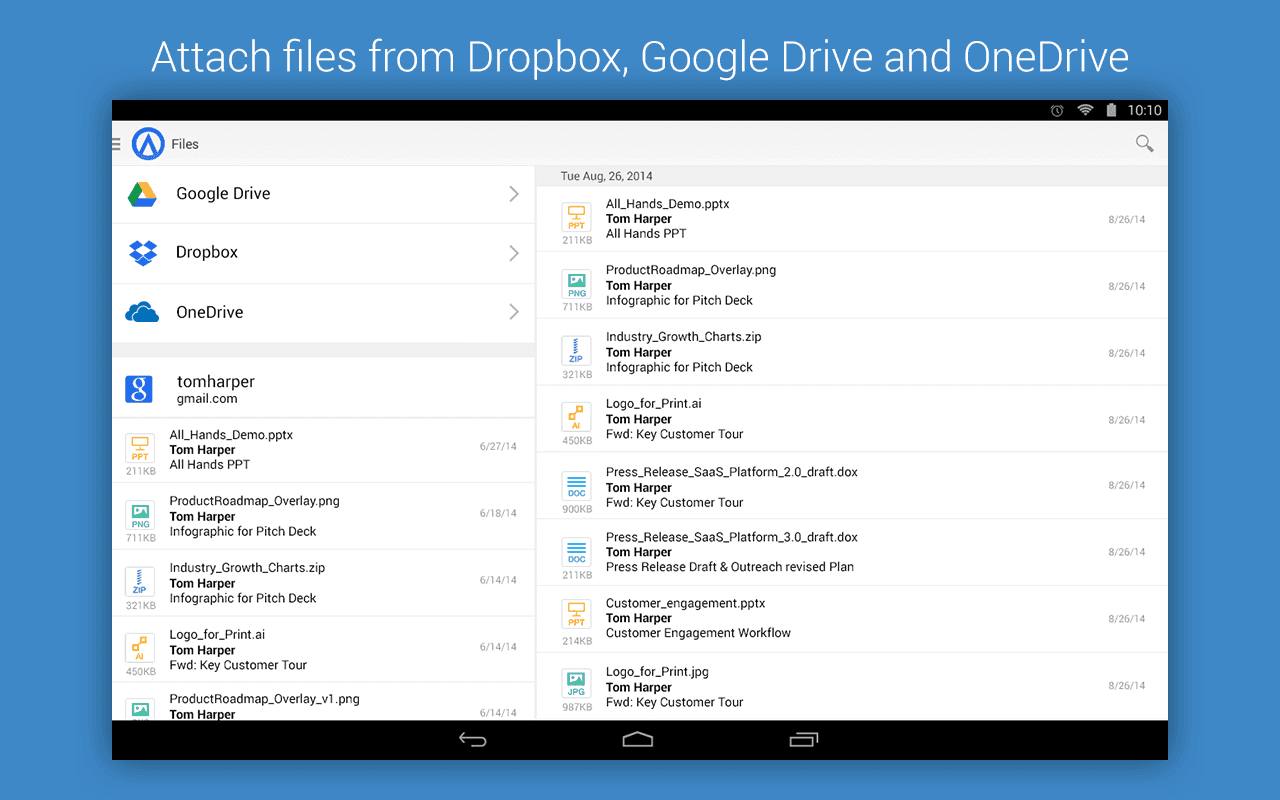
Task: Tap PPT icon of All_Hands_Demo.pptx dated 6/27/14
Action: tap(140, 448)
